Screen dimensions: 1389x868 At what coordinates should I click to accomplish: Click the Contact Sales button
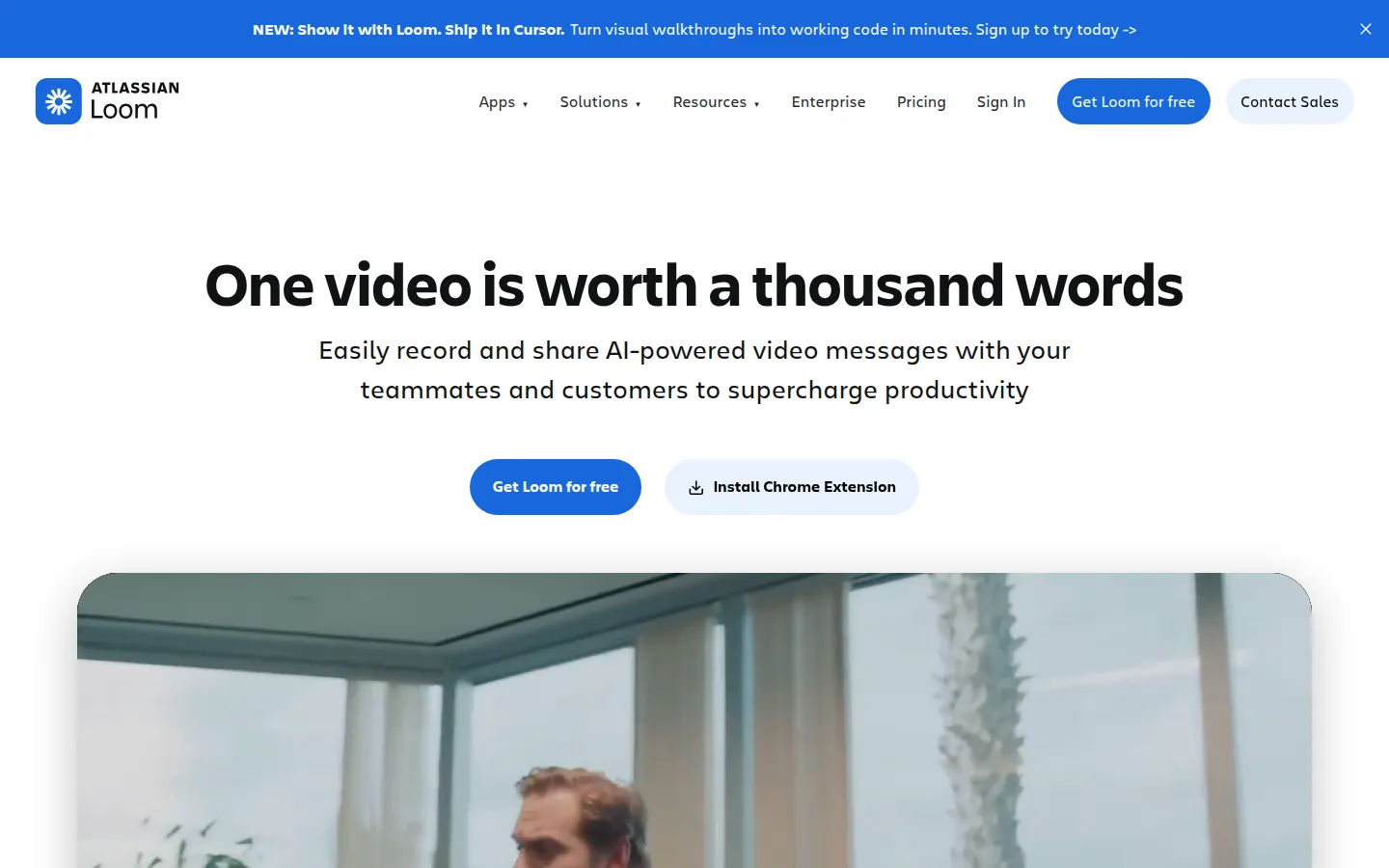coord(1290,101)
